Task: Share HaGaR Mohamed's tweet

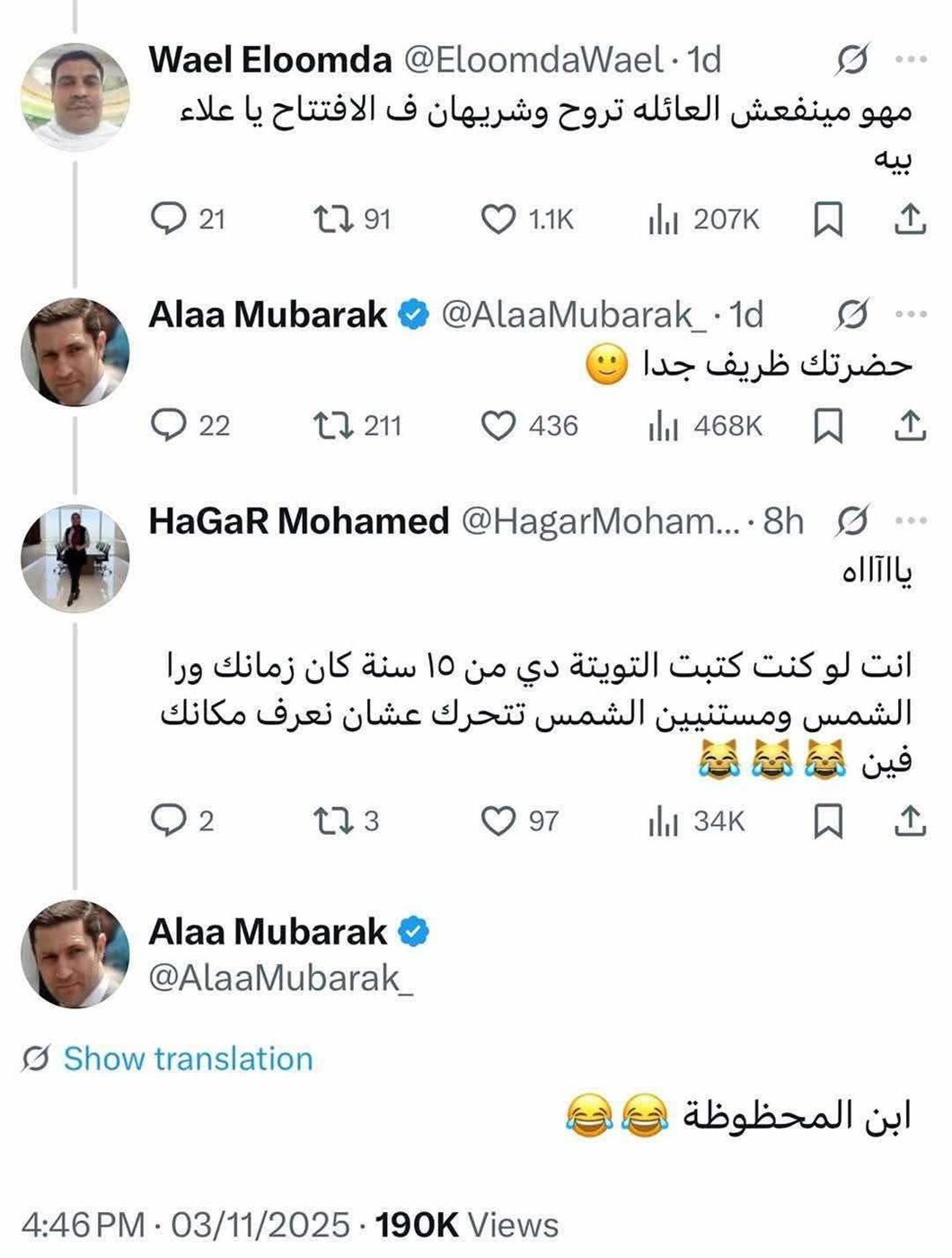Action: tap(910, 820)
